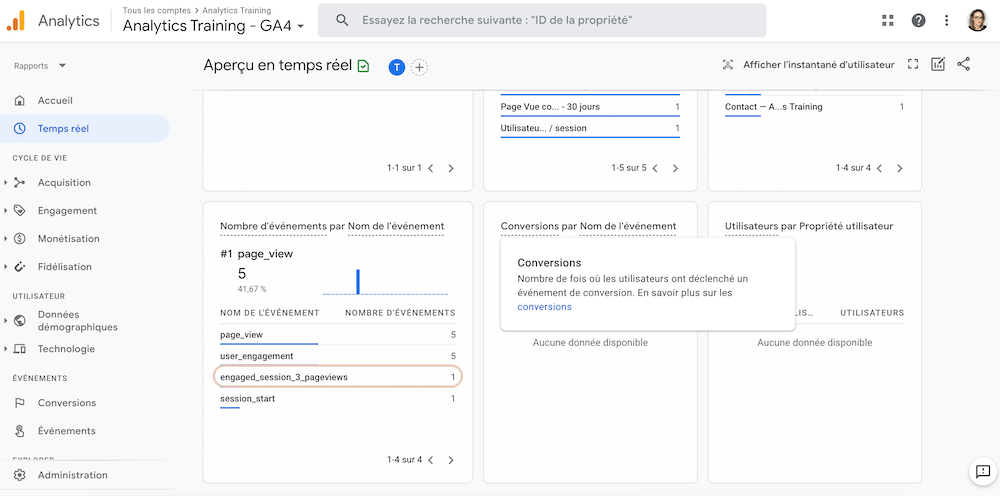This screenshot has width=1000, height=496.
Task: Click the Google Analytics logo
Action: [16, 21]
